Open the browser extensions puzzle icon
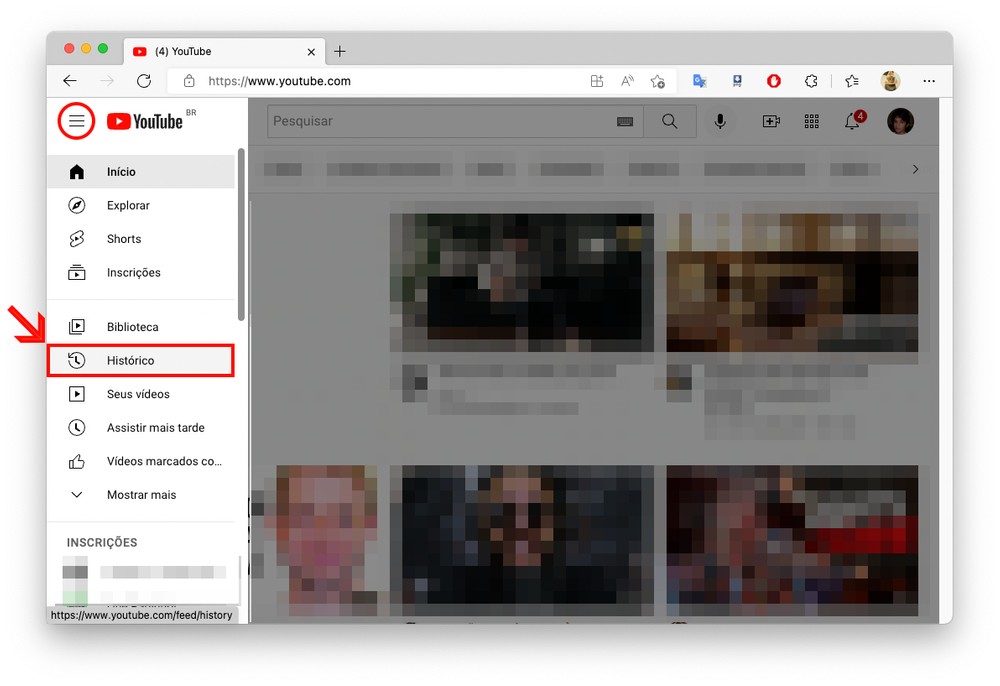1000x686 pixels. [811, 81]
